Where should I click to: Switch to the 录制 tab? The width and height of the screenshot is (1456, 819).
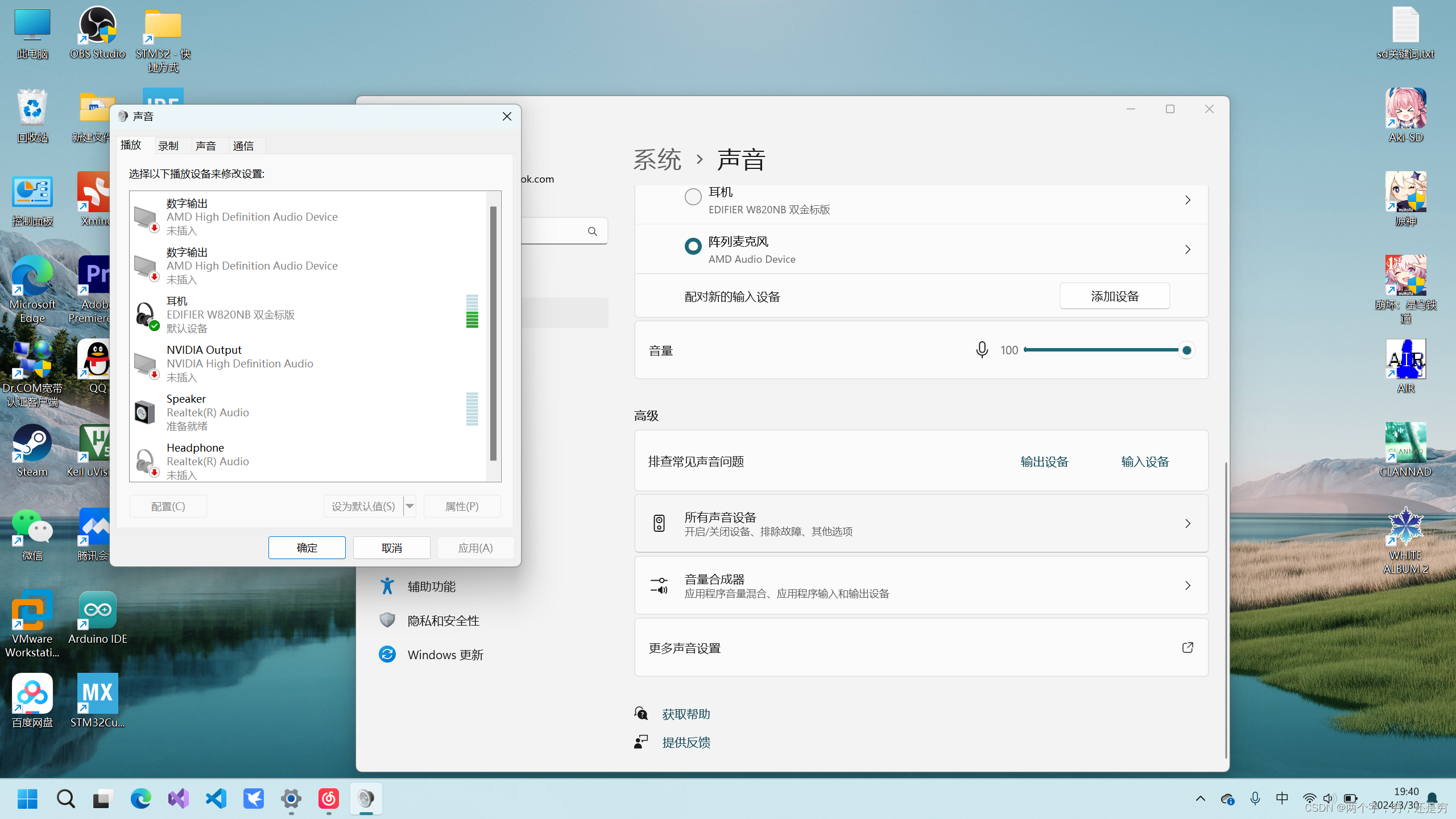[168, 146]
